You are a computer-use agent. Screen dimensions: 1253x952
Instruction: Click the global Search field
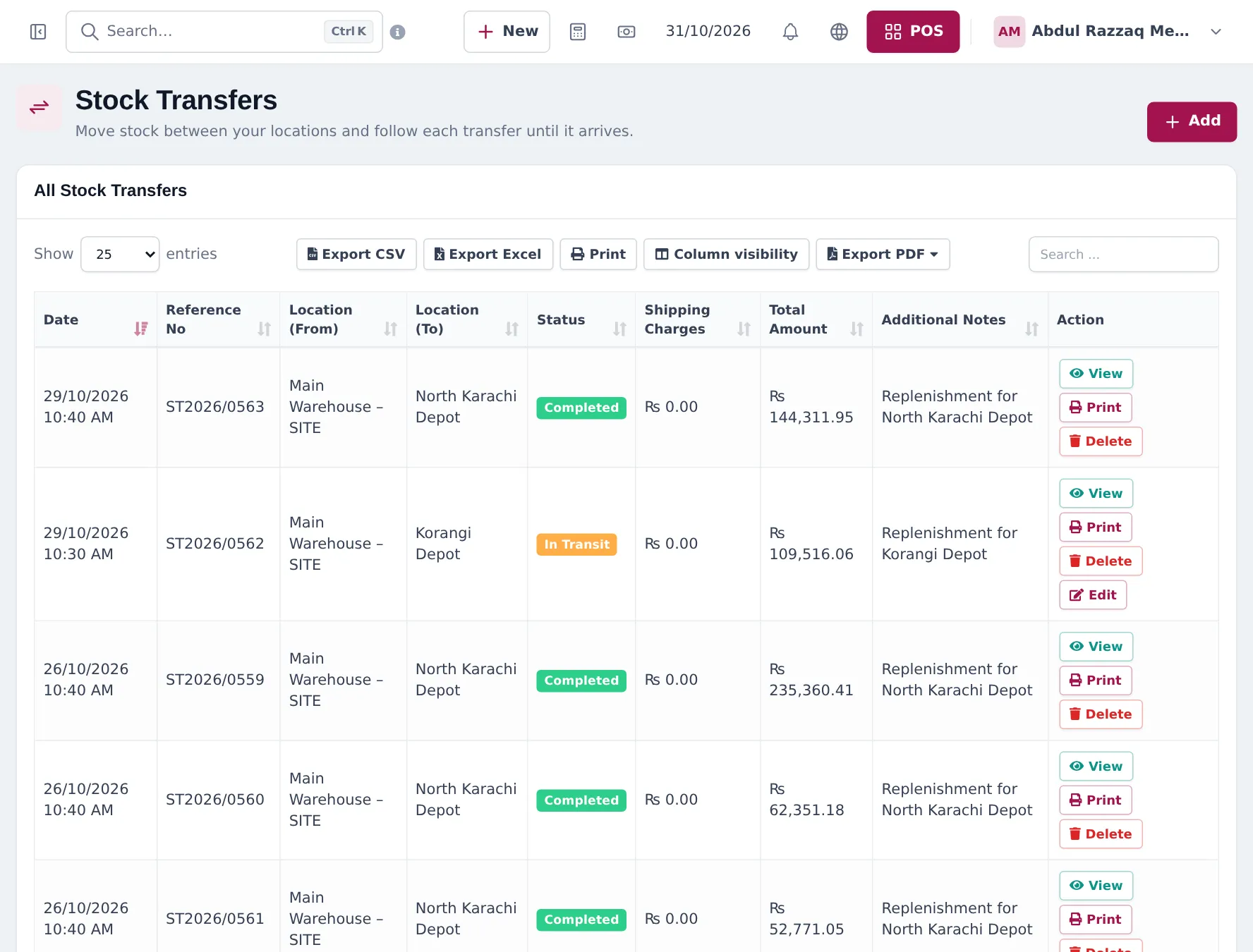(224, 32)
